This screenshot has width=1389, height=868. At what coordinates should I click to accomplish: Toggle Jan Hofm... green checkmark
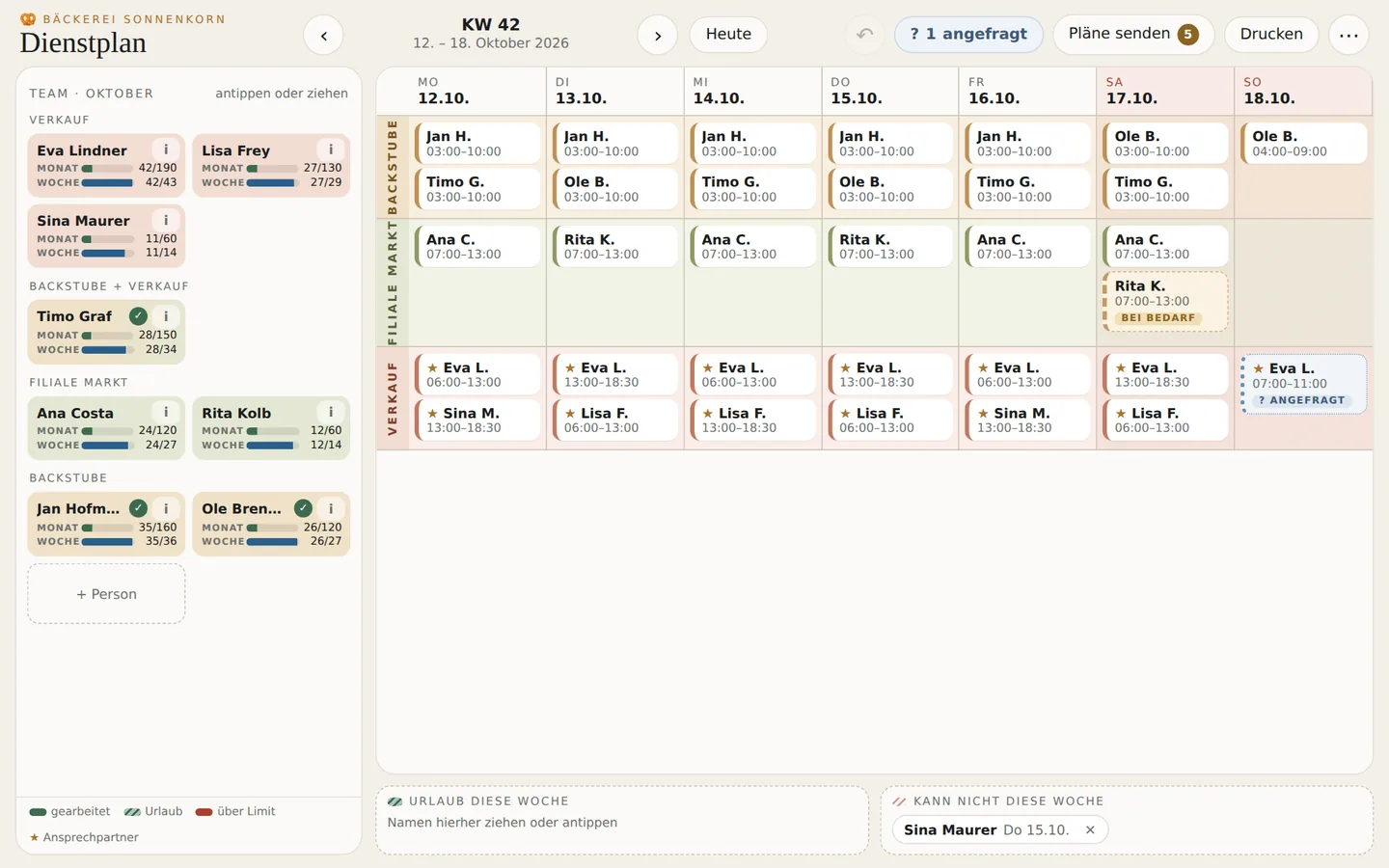click(138, 508)
